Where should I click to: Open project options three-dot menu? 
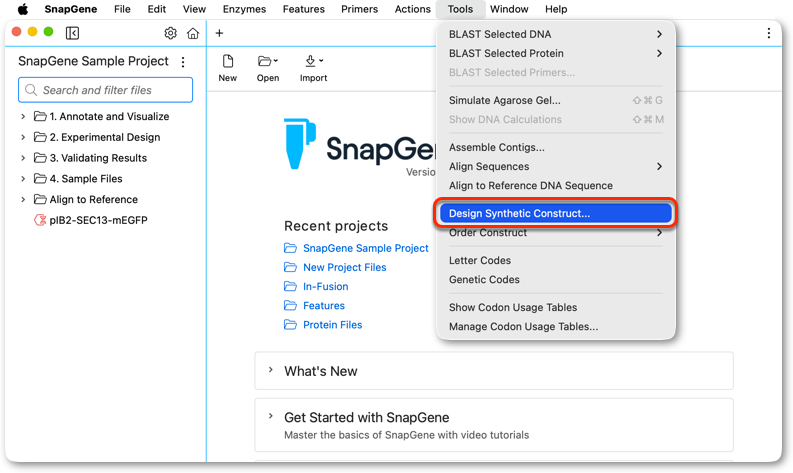click(183, 62)
